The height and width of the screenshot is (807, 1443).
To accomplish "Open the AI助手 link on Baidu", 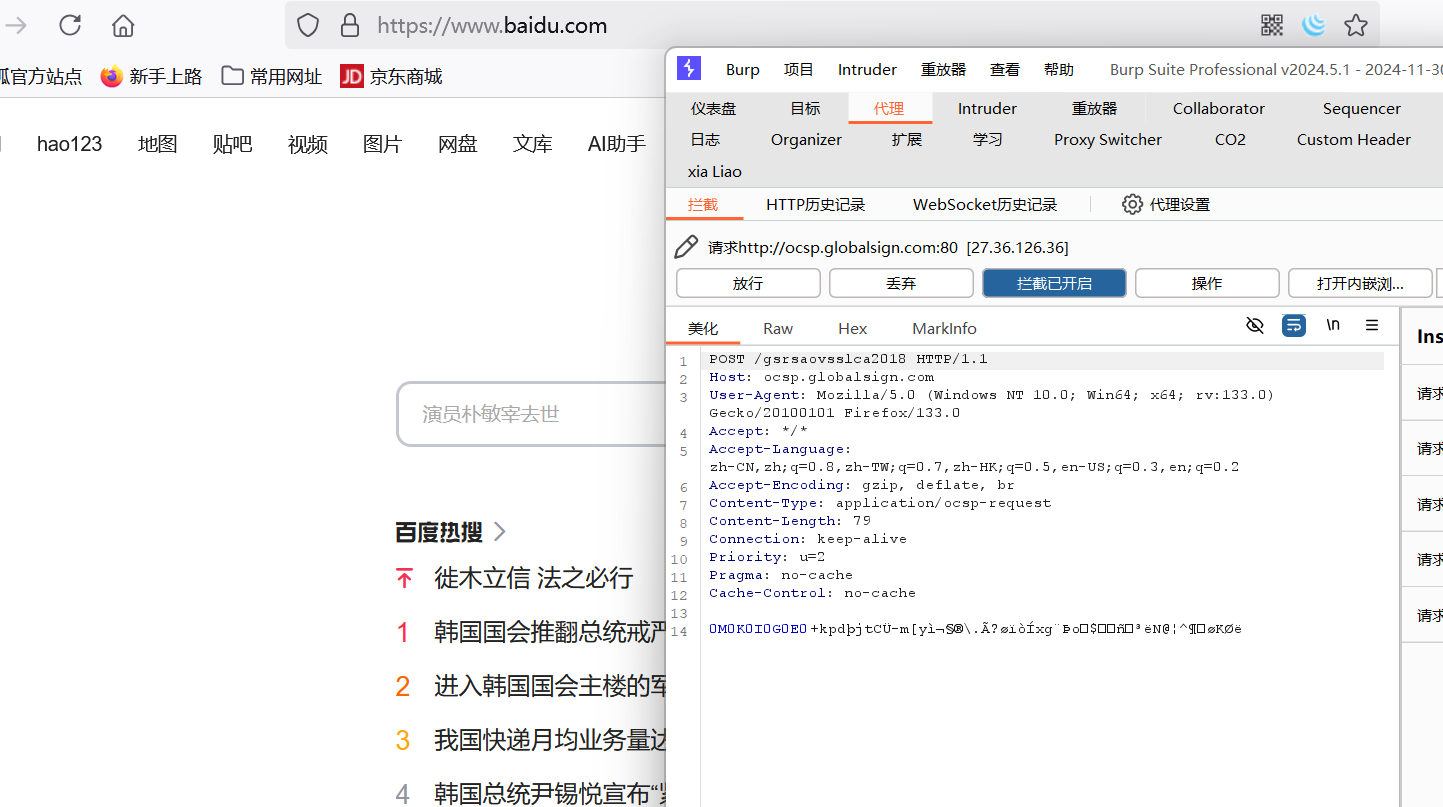I will coord(617,144).
